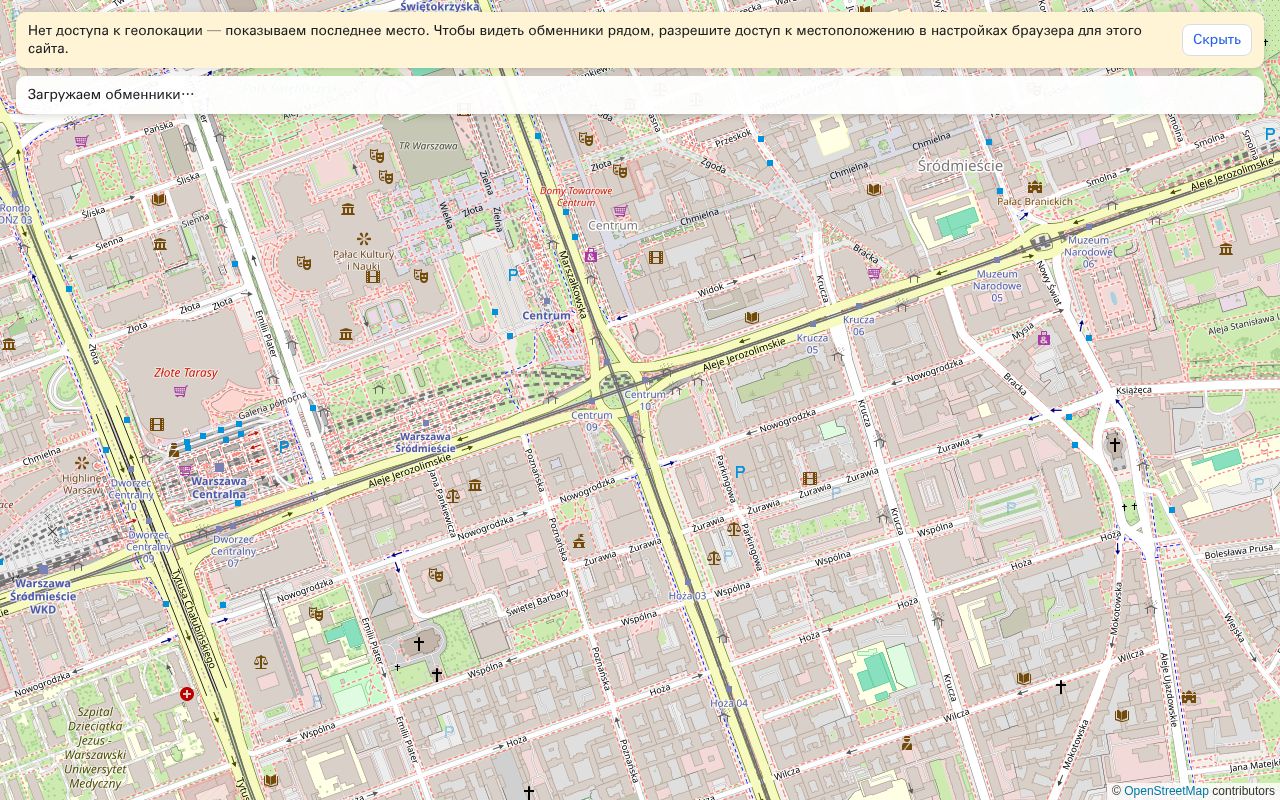
Task: Click the church cross icon below Książęca street
Action: (x=1114, y=445)
